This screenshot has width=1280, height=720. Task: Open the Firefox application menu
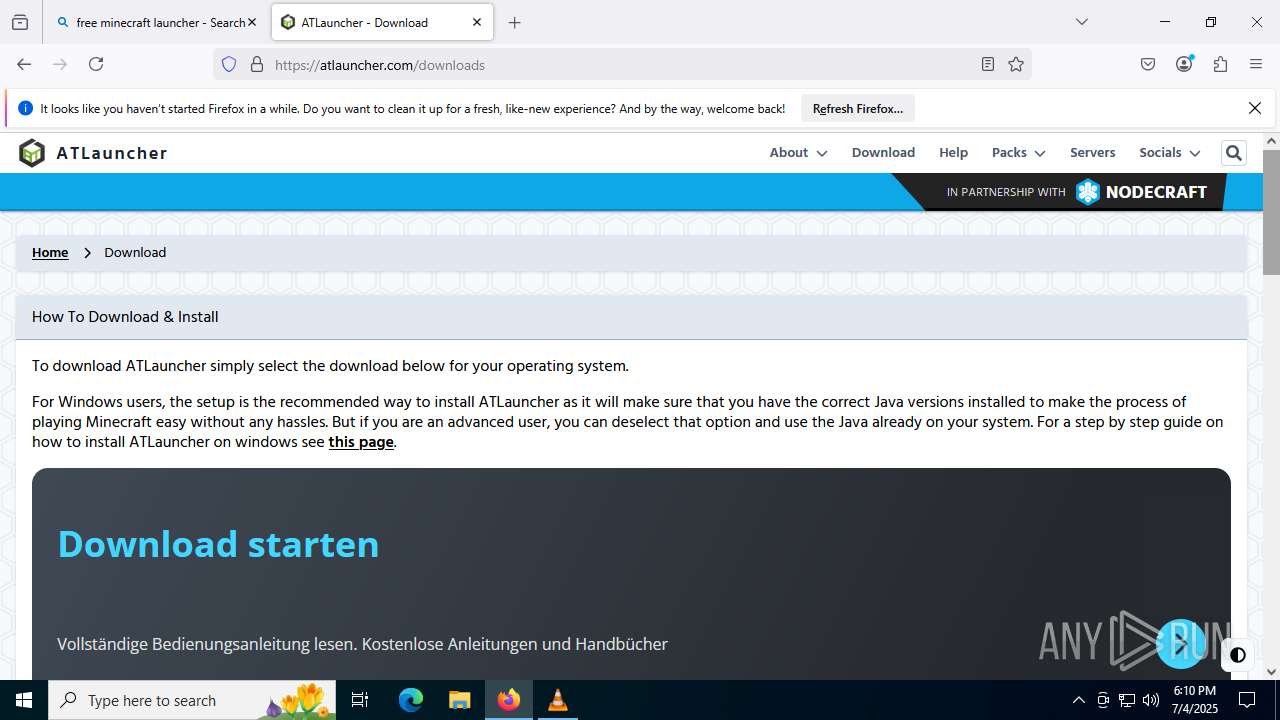[1256, 64]
